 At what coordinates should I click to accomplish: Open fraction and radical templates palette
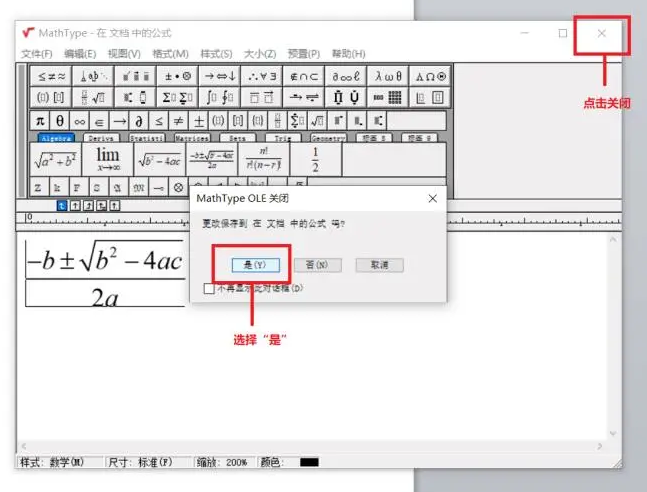pyautogui.click(x=93, y=97)
